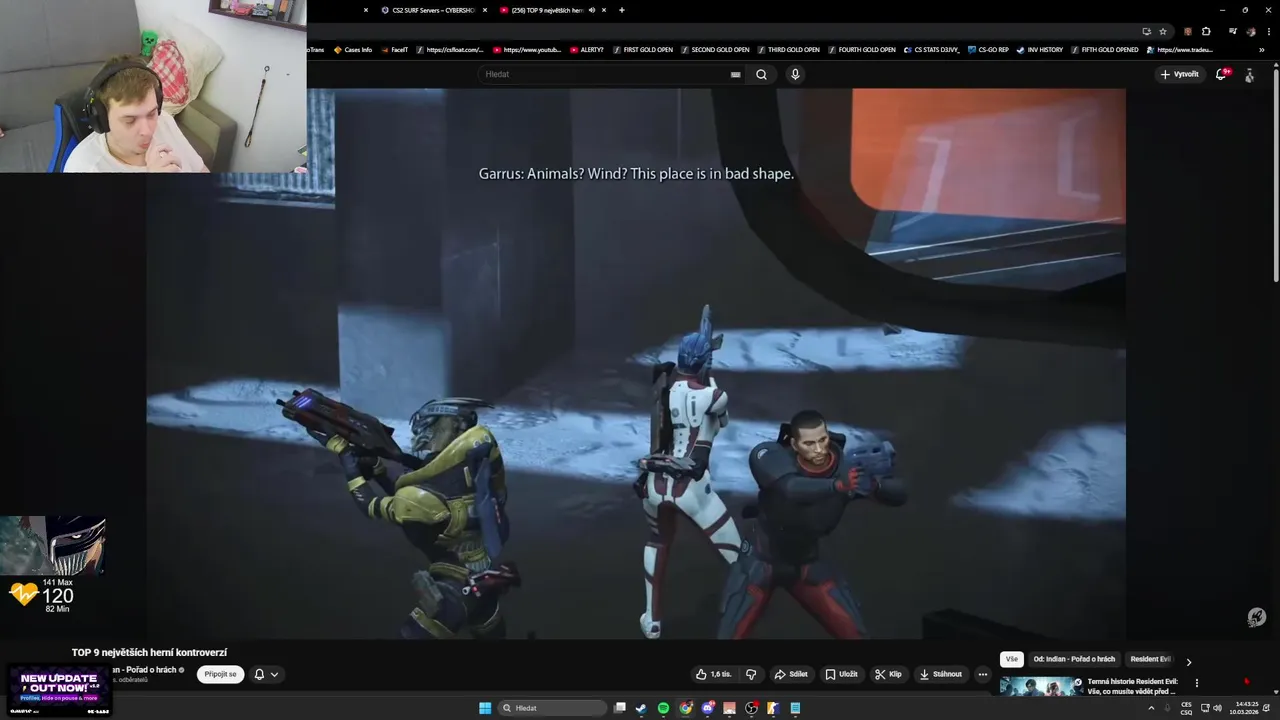Open the CS-GO REP bookmark
This screenshot has width=1280, height=720.
point(988,49)
